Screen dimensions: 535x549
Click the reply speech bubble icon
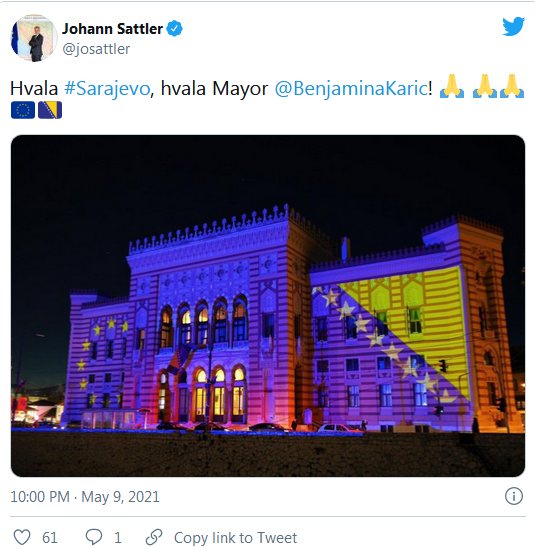(x=94, y=537)
